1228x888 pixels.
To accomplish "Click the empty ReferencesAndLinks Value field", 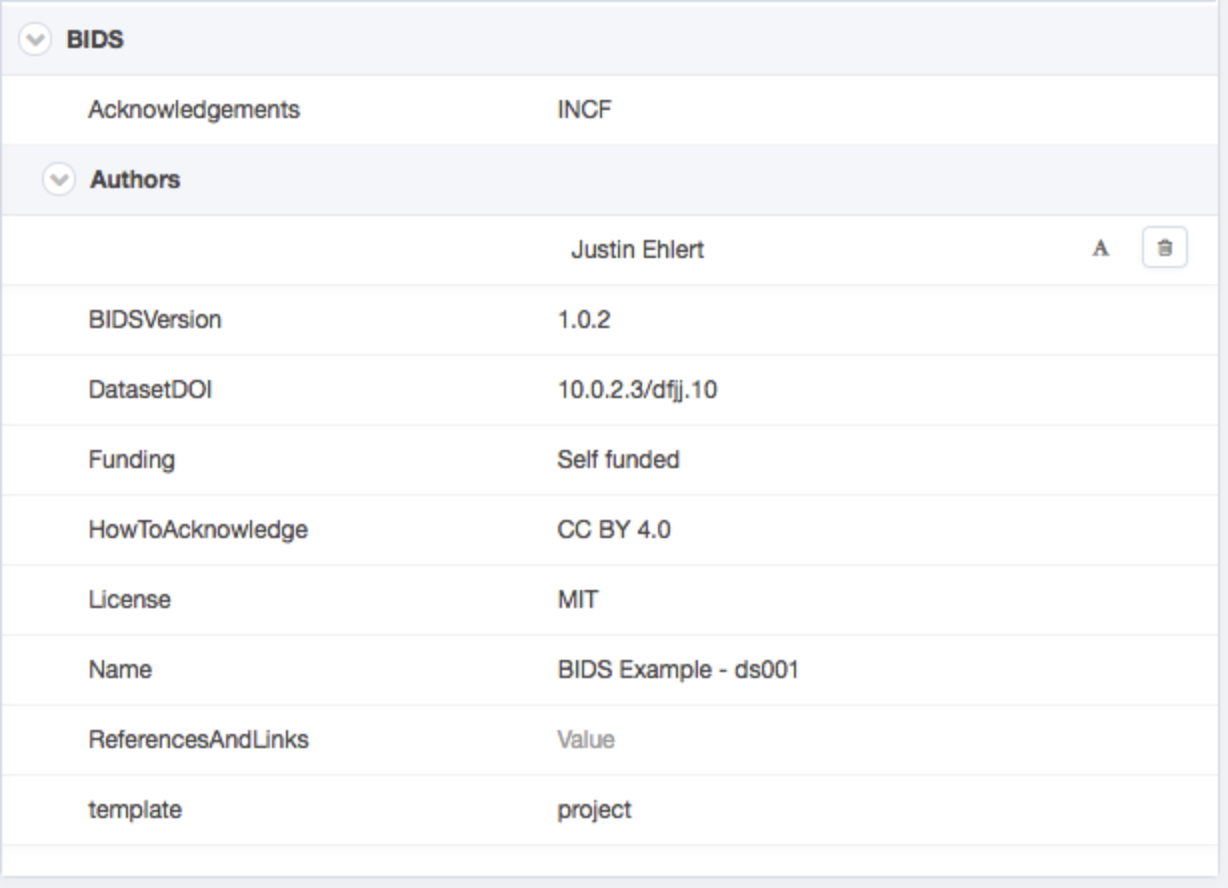I will 586,740.
